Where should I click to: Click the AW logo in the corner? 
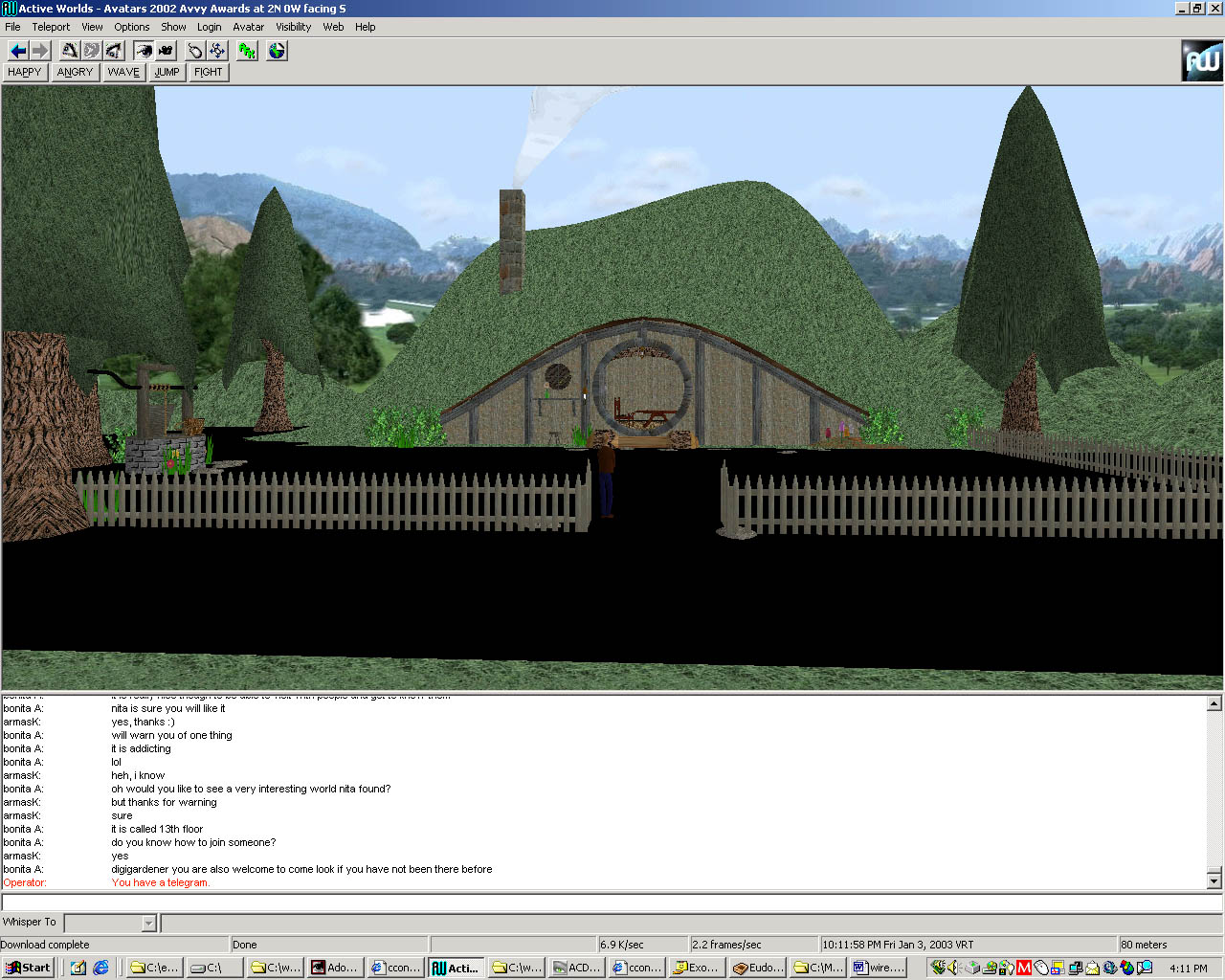[1201, 61]
